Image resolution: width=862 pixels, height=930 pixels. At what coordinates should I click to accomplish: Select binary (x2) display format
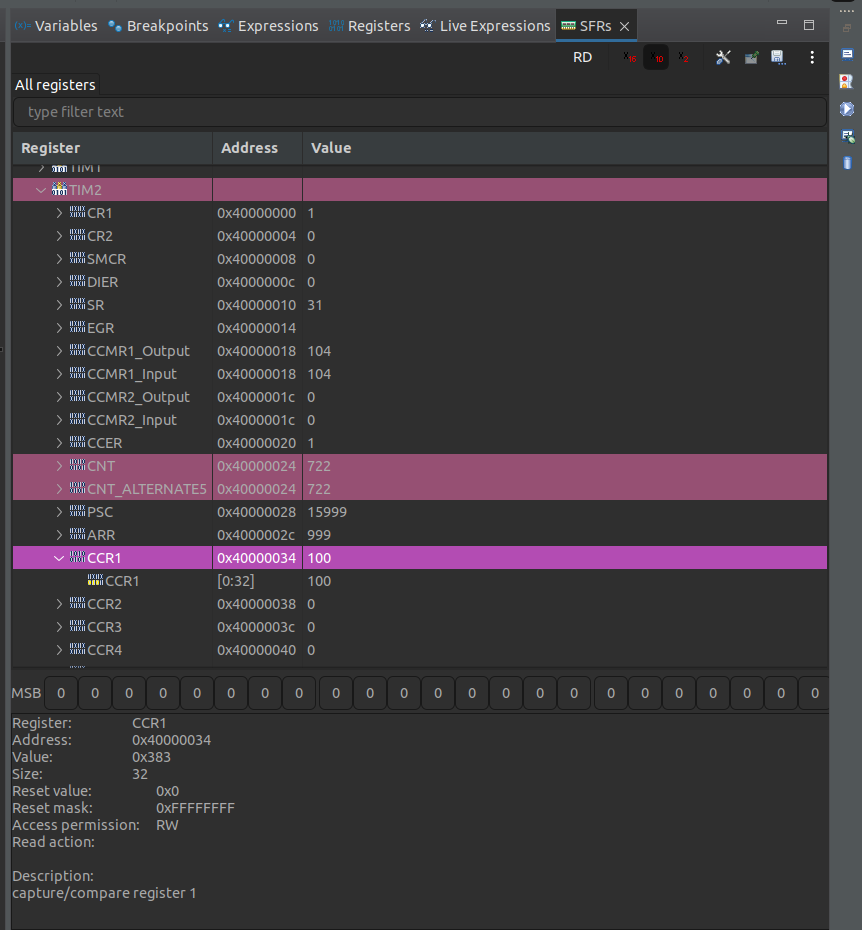683,57
